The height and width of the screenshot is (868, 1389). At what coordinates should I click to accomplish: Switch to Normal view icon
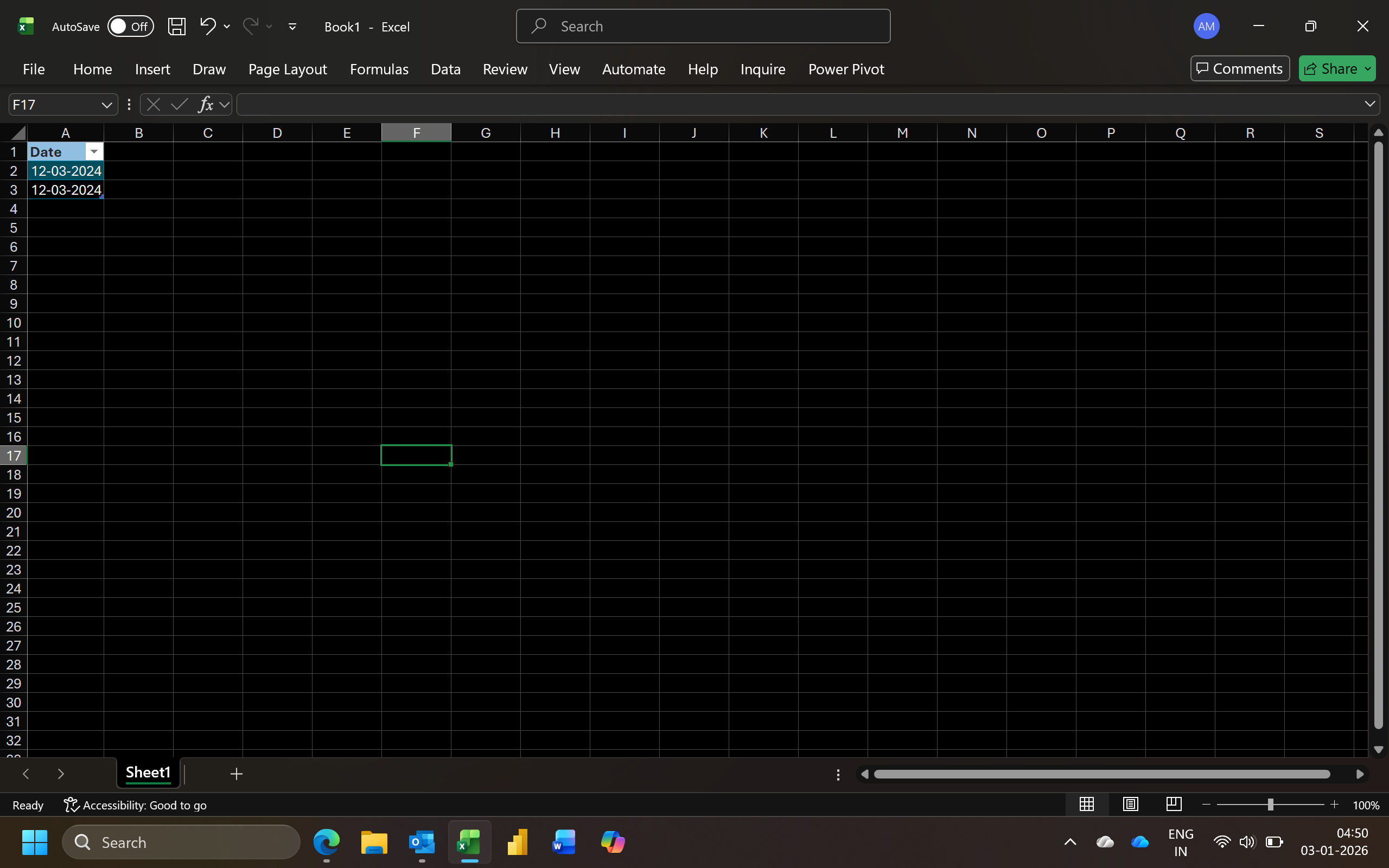pos(1087,805)
